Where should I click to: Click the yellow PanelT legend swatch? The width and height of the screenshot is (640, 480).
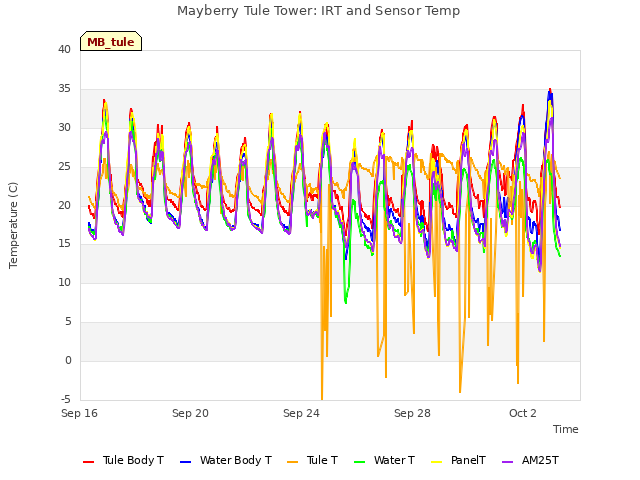pyautogui.click(x=436, y=462)
